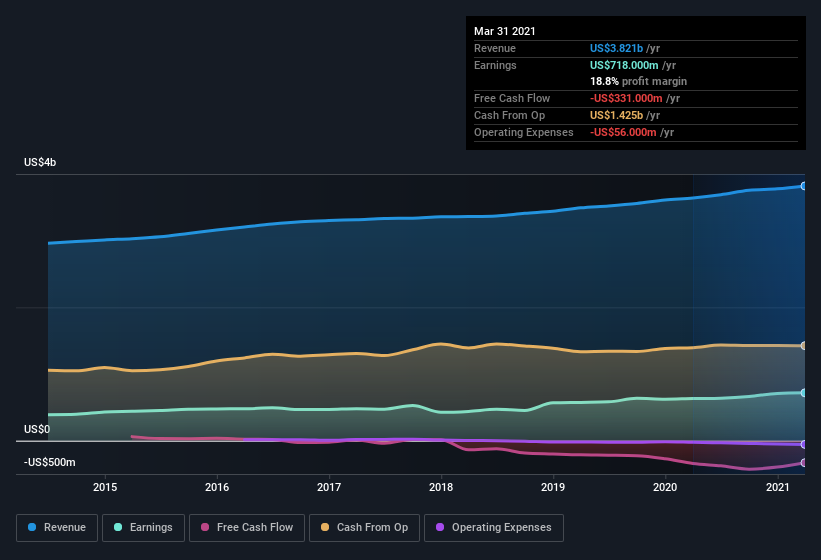Viewport: 821px width, 560px height.
Task: Click the 18.8% profit margin text
Action: coord(638,81)
